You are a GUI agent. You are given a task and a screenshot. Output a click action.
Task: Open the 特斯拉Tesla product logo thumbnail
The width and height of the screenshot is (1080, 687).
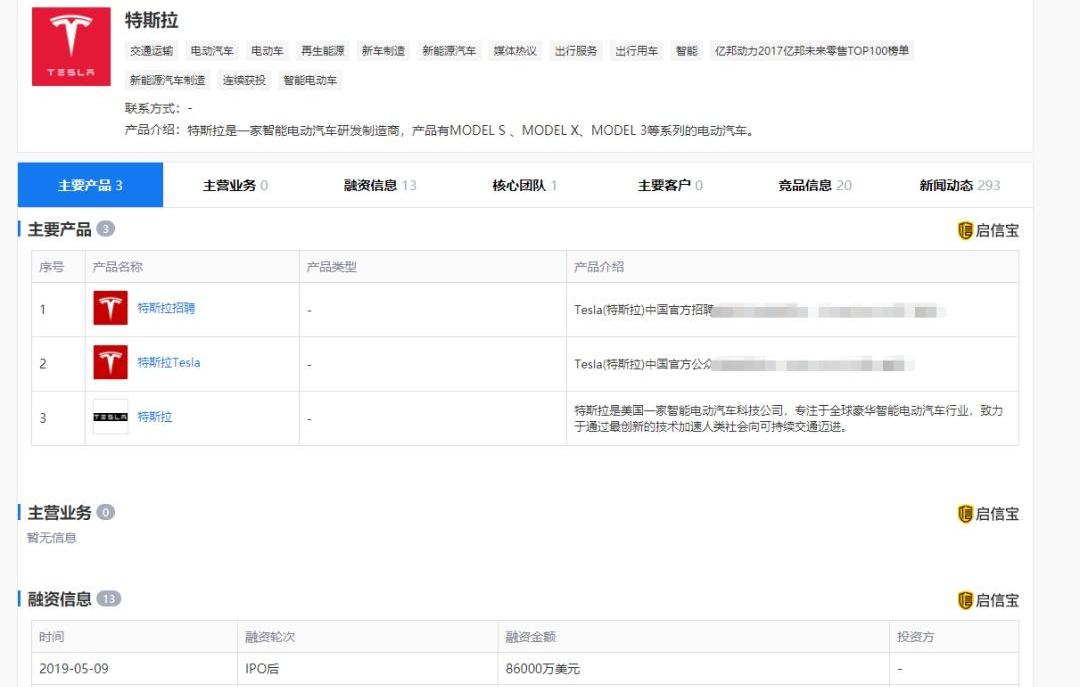[x=110, y=362]
